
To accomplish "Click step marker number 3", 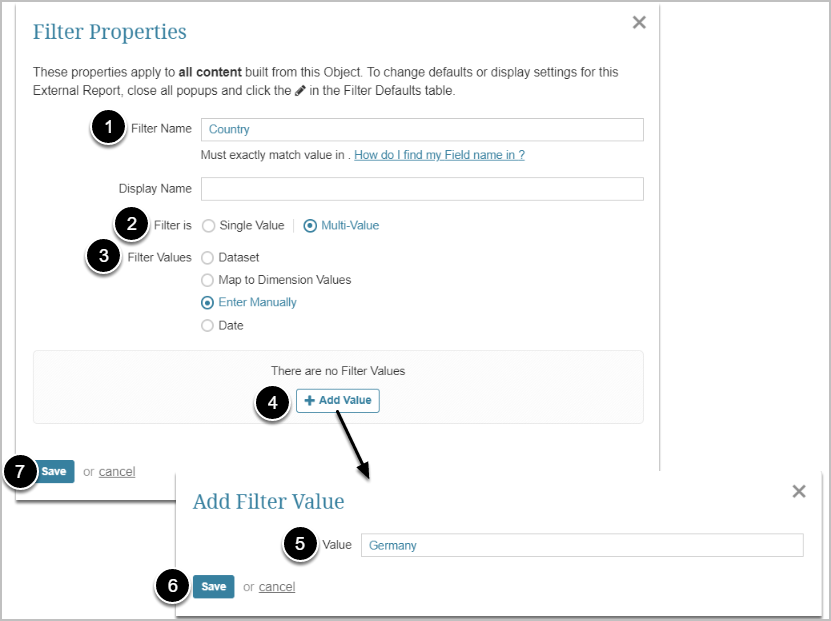I will 104,257.
